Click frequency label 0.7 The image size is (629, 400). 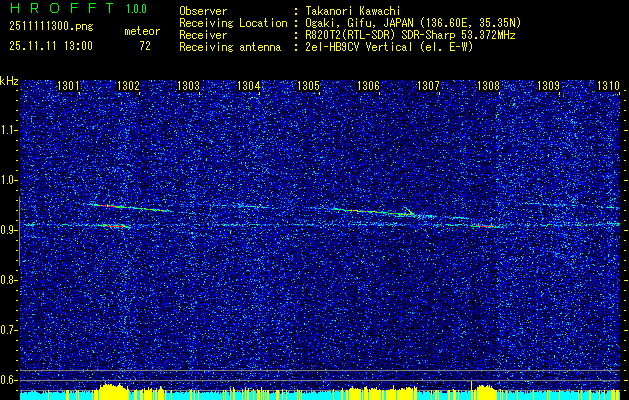click(9, 330)
